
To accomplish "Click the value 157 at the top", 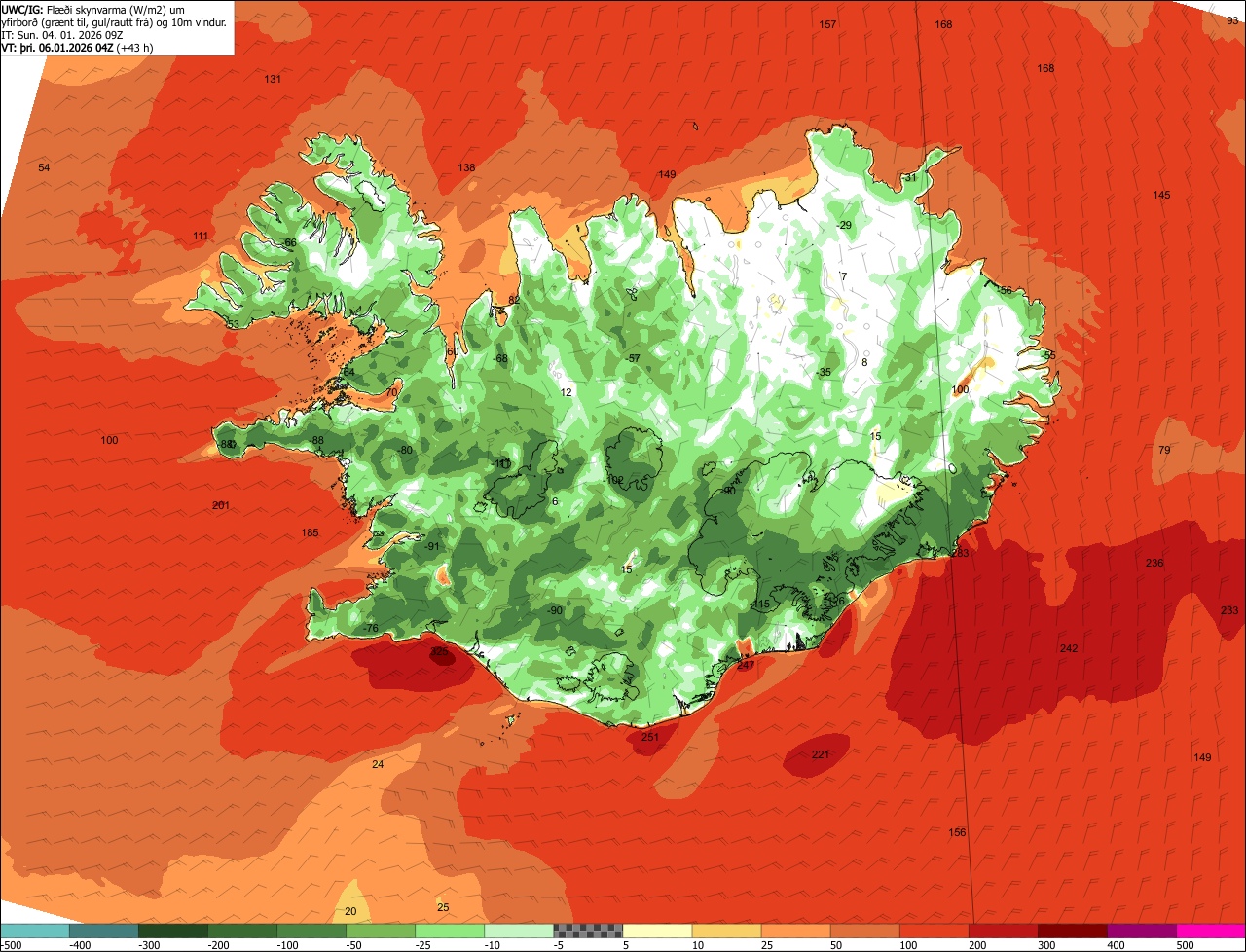I will pos(827,24).
